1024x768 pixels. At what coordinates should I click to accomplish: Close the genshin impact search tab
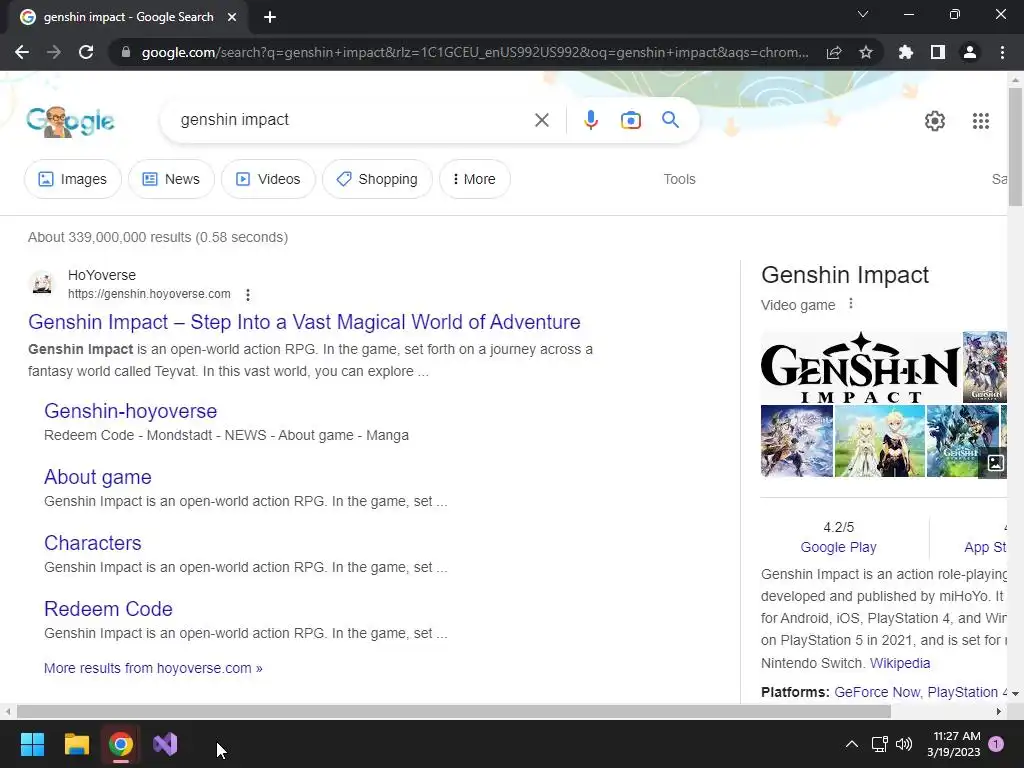tap(232, 17)
